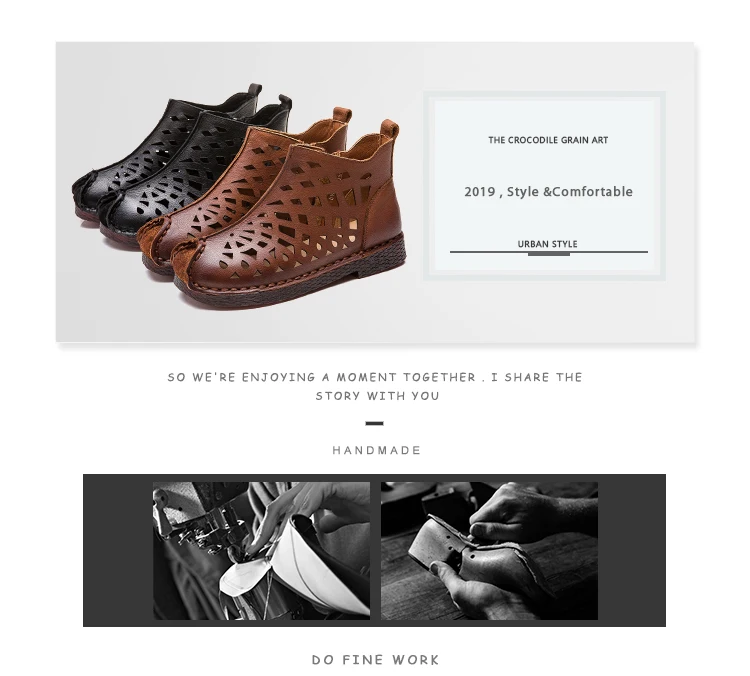750x676 pixels.
Task: Click the HANDMADE heading text
Action: click(376, 450)
